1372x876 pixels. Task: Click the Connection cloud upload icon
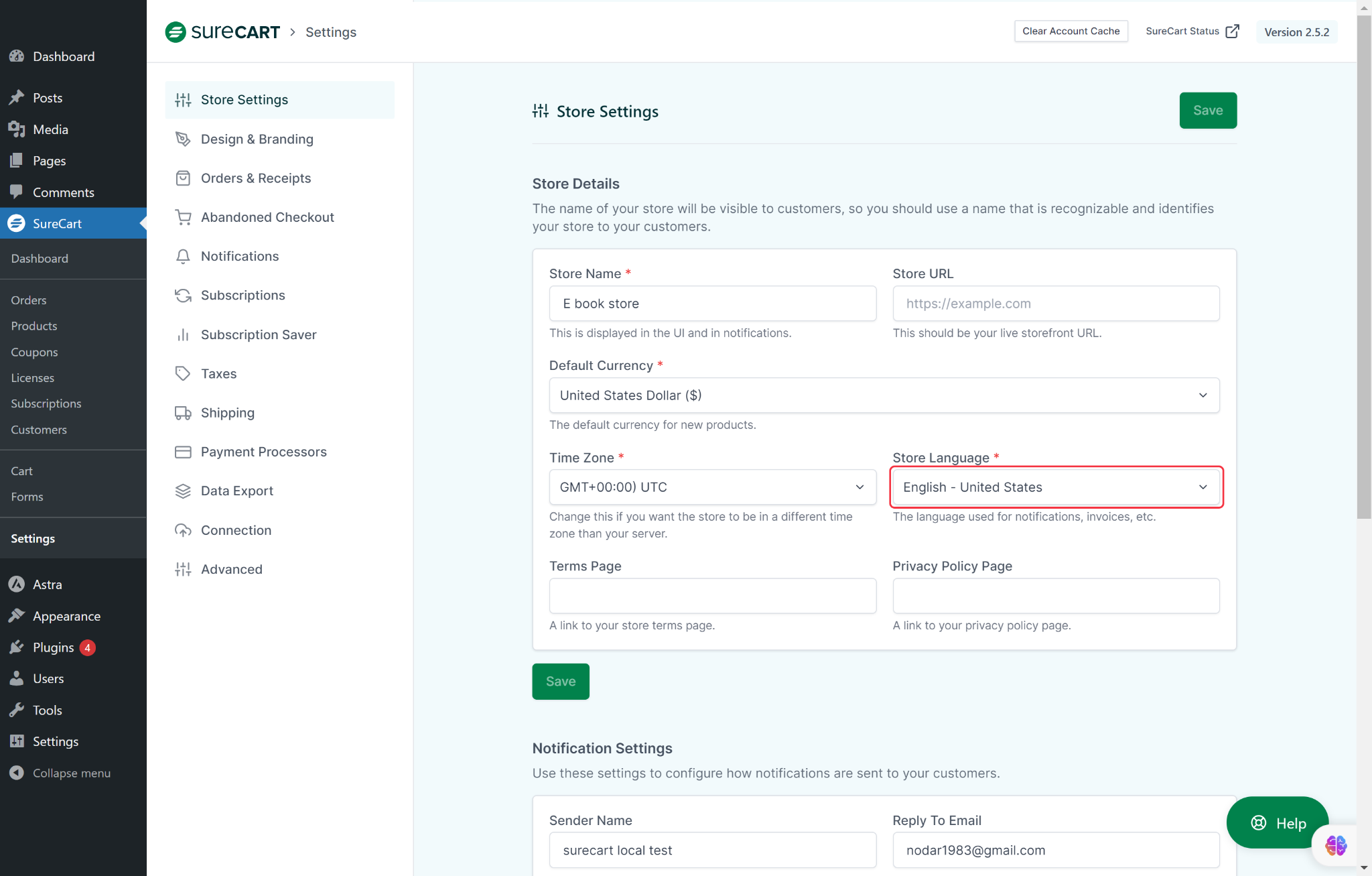point(182,530)
